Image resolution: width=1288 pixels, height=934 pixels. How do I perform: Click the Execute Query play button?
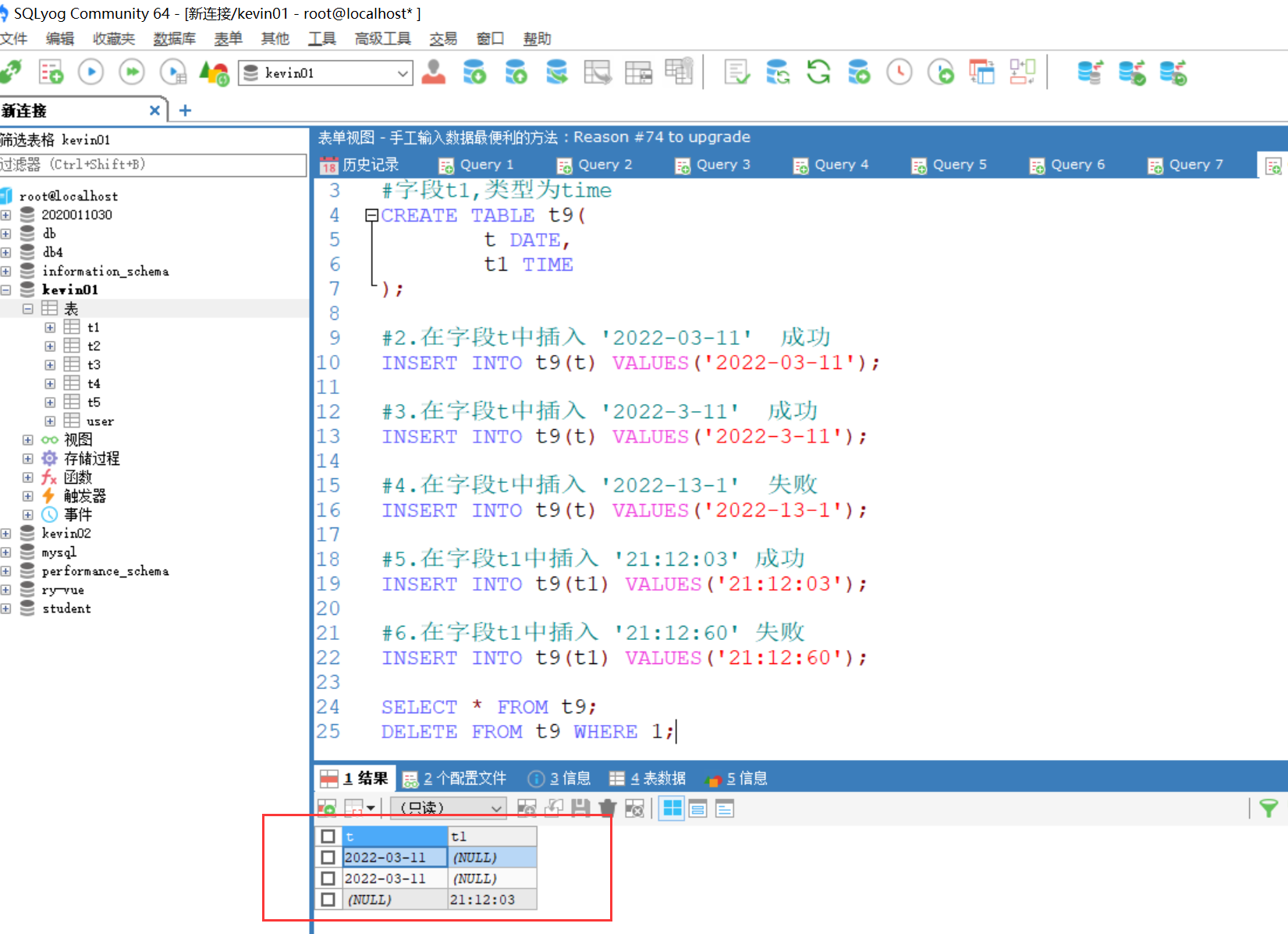[90, 73]
